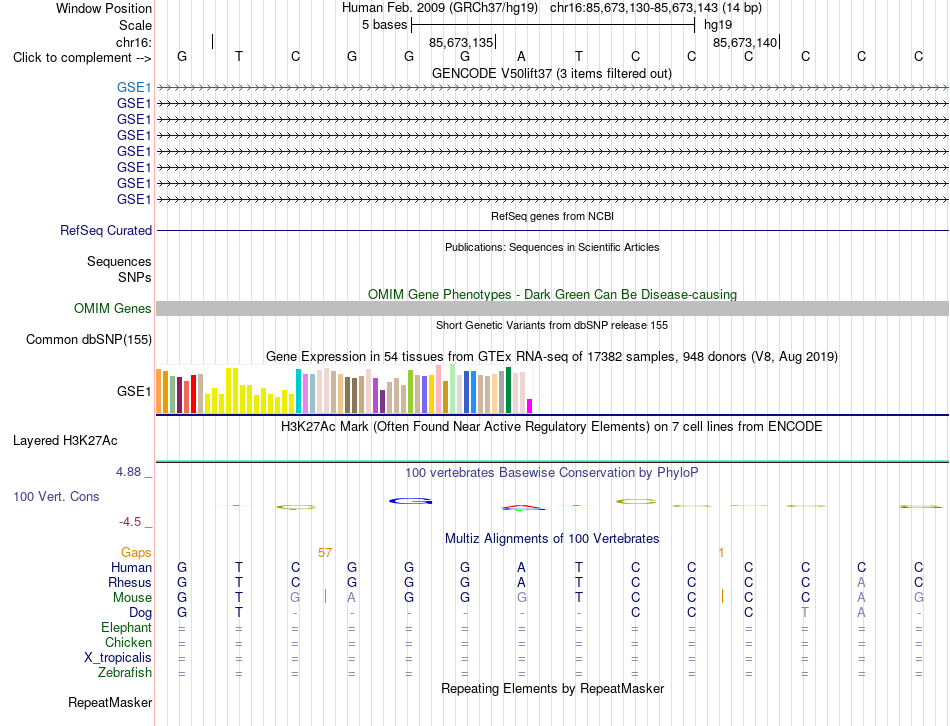Click the Scale bar ruler line
Image resolution: width=950 pixels, height=726 pixels.
point(553,25)
